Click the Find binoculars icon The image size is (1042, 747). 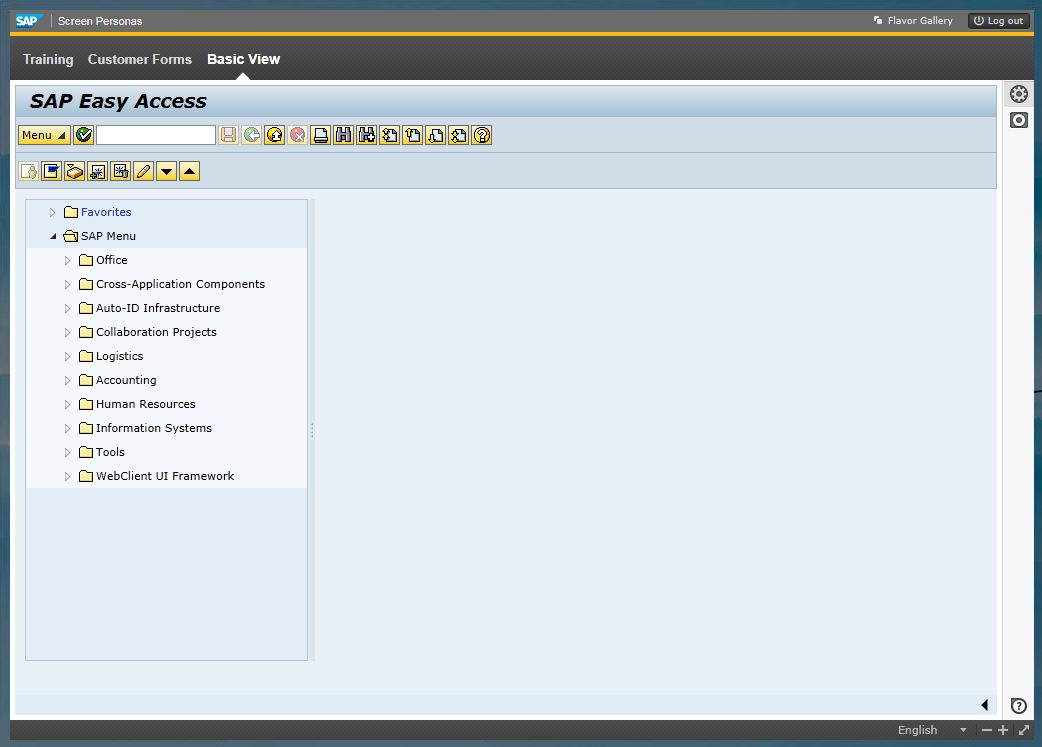point(344,136)
